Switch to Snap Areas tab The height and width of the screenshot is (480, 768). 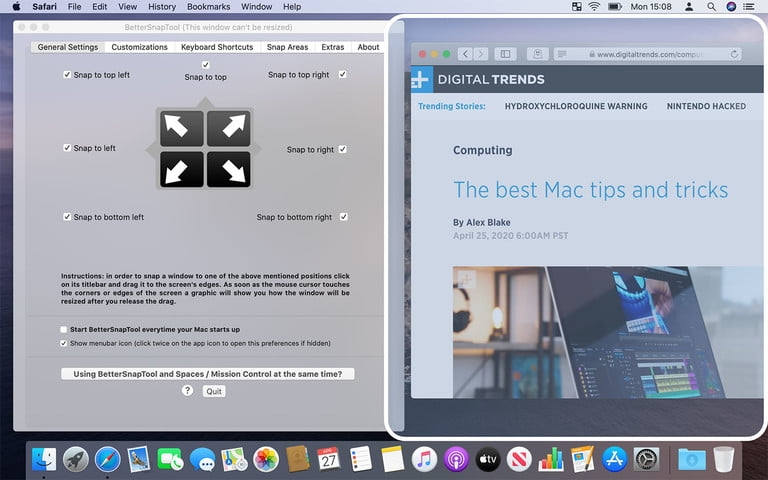point(288,47)
